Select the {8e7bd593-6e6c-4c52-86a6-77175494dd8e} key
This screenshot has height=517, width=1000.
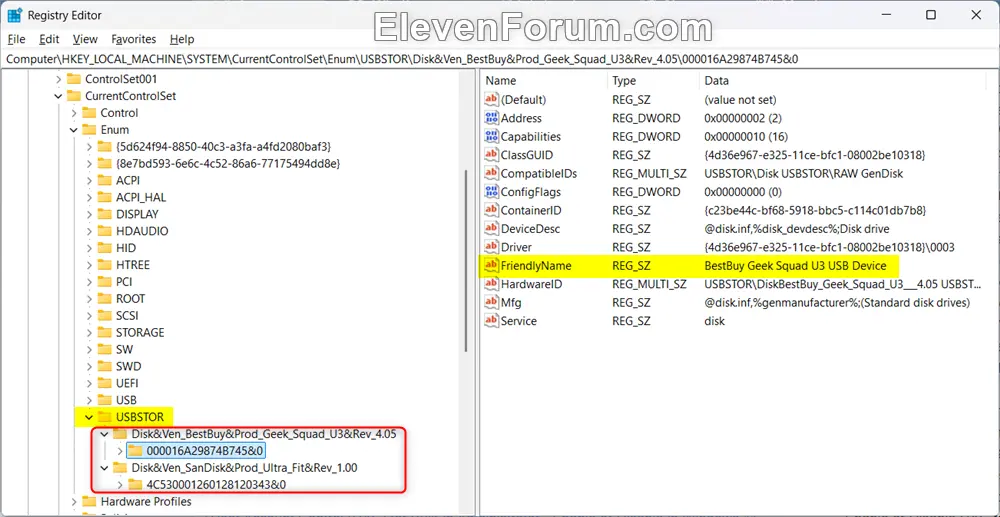(228, 164)
